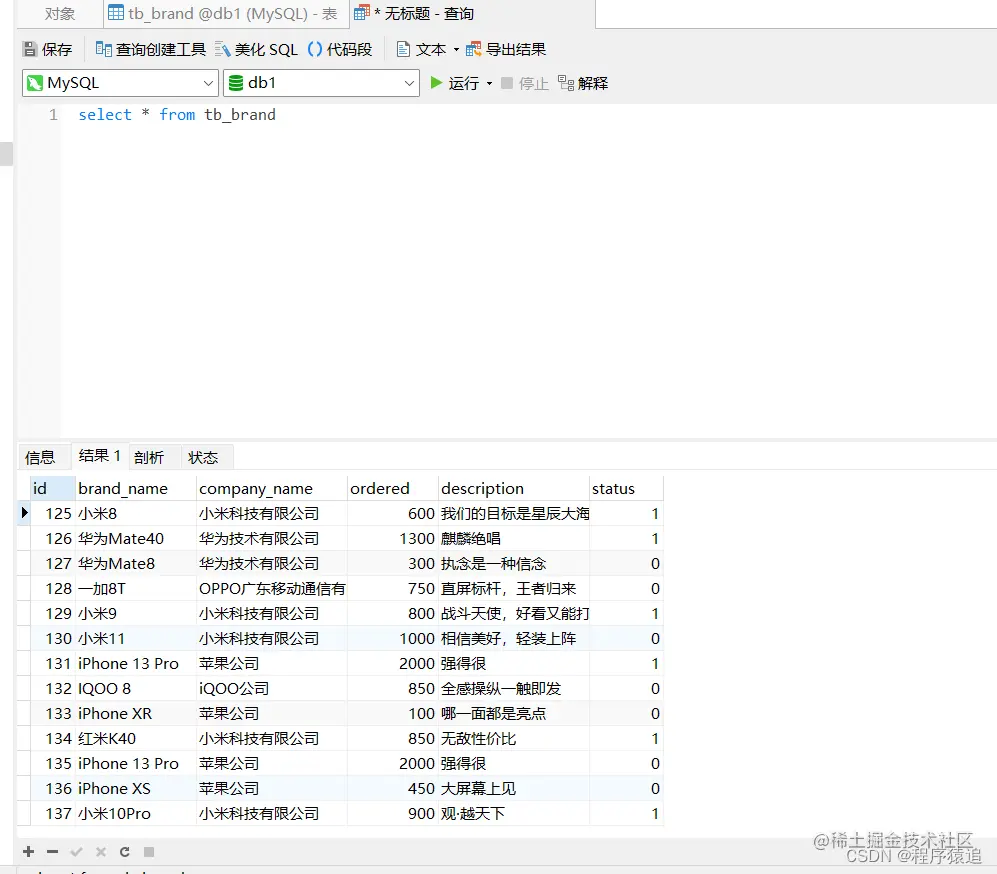Select the cell 小米11

[x=135, y=638]
